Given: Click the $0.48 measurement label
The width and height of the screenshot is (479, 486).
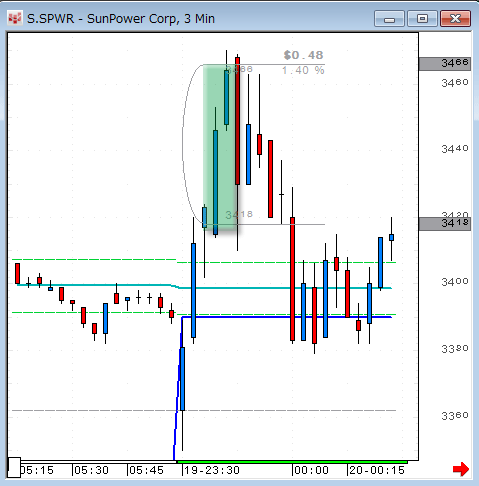Looking at the screenshot, I should pyautogui.click(x=303, y=55).
